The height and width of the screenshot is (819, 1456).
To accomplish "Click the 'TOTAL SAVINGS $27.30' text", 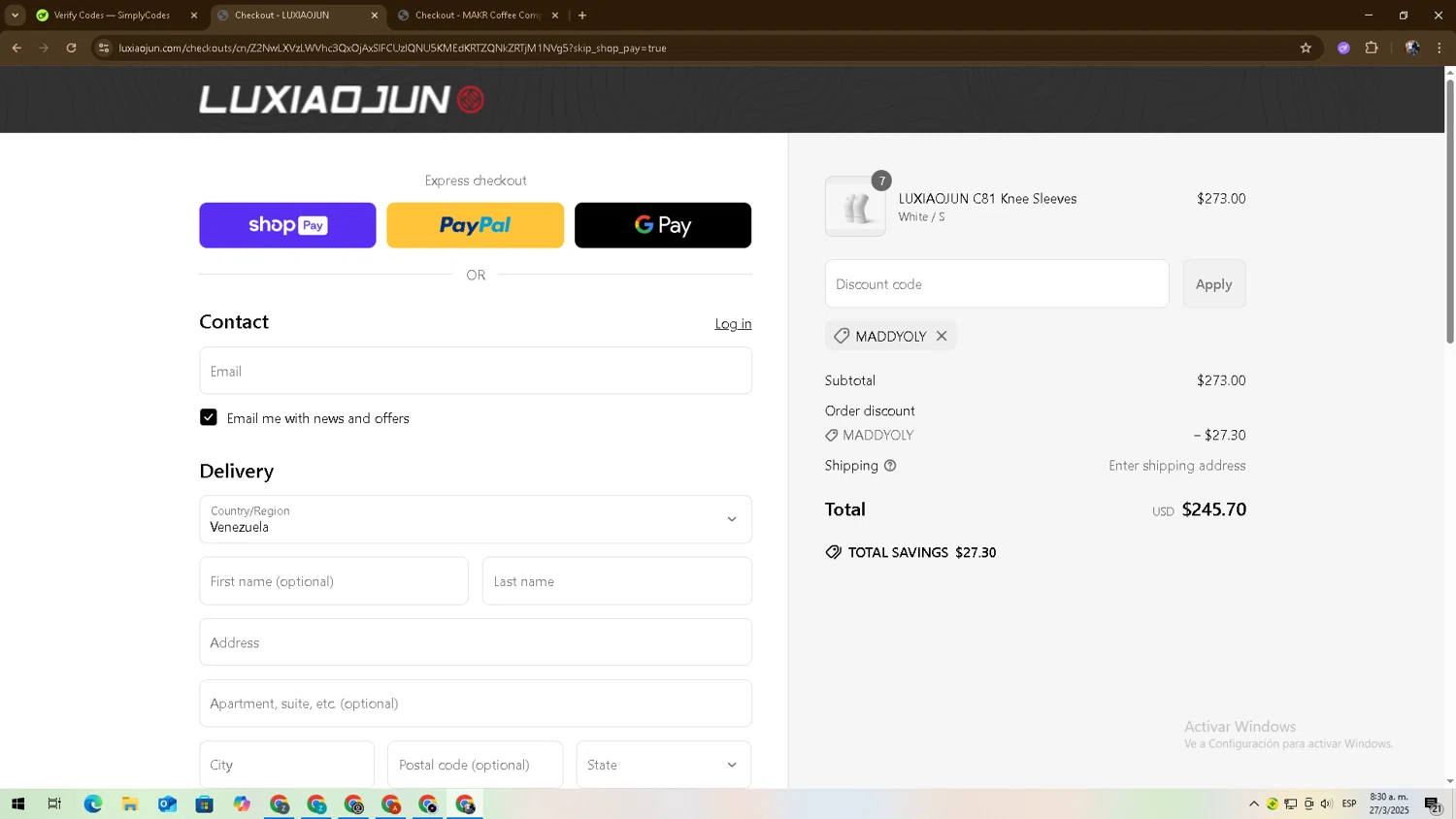I will coord(922,552).
